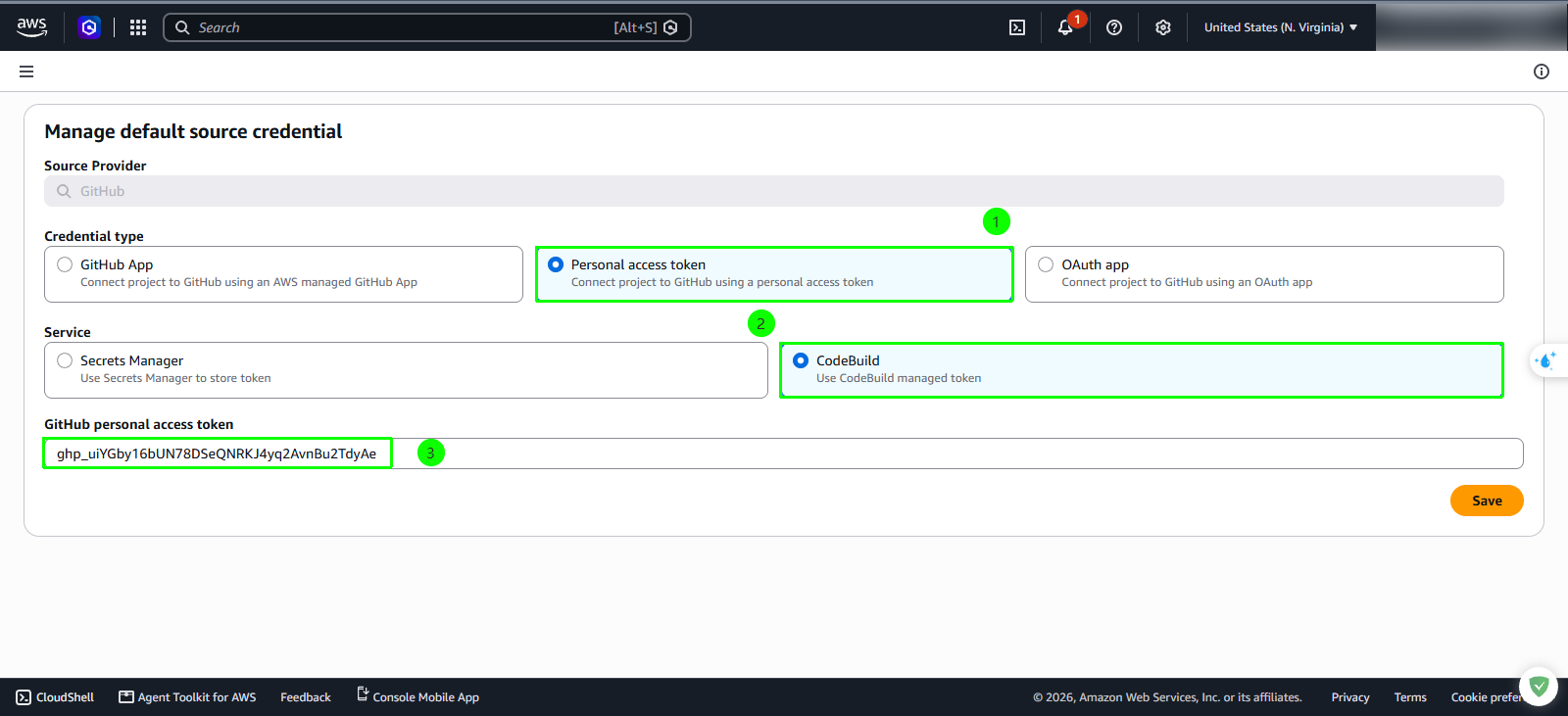This screenshot has width=1568, height=716.
Task: Click the green shield badge
Action: tap(1539, 686)
